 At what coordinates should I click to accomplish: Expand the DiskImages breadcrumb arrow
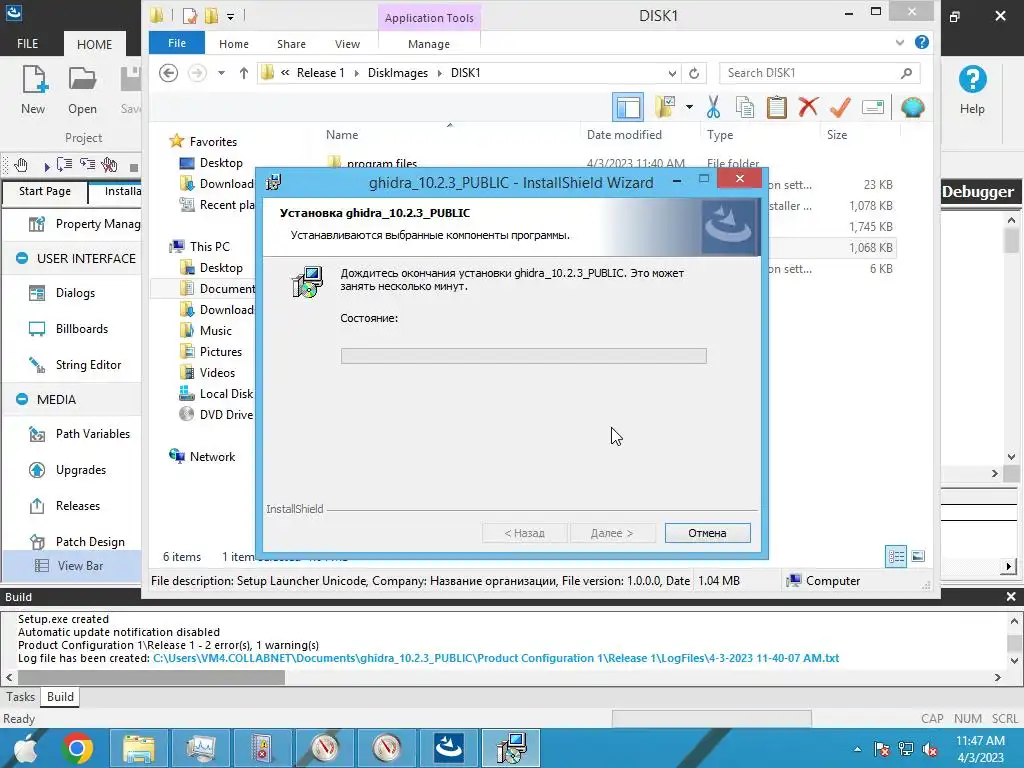[x=440, y=73]
